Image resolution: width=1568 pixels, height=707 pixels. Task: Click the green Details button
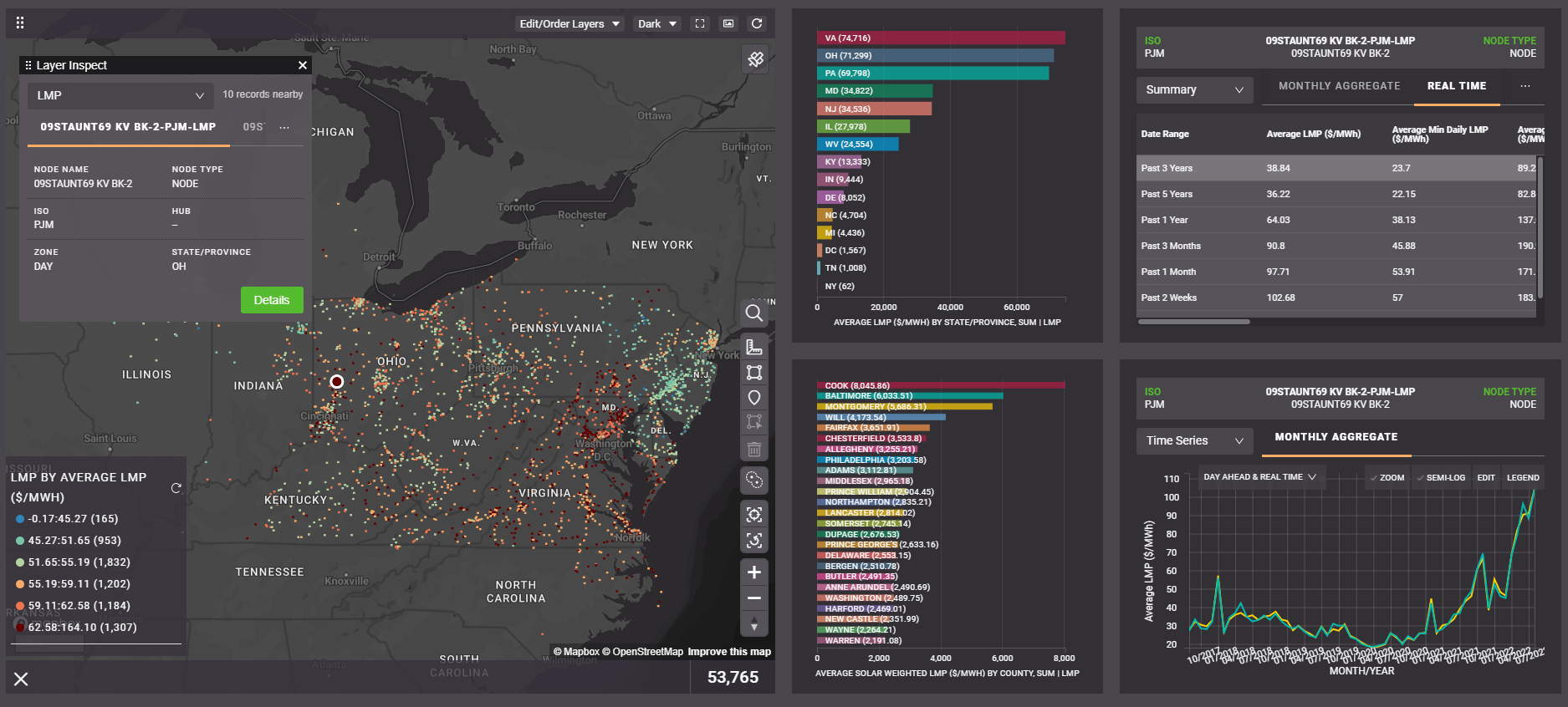pos(272,300)
